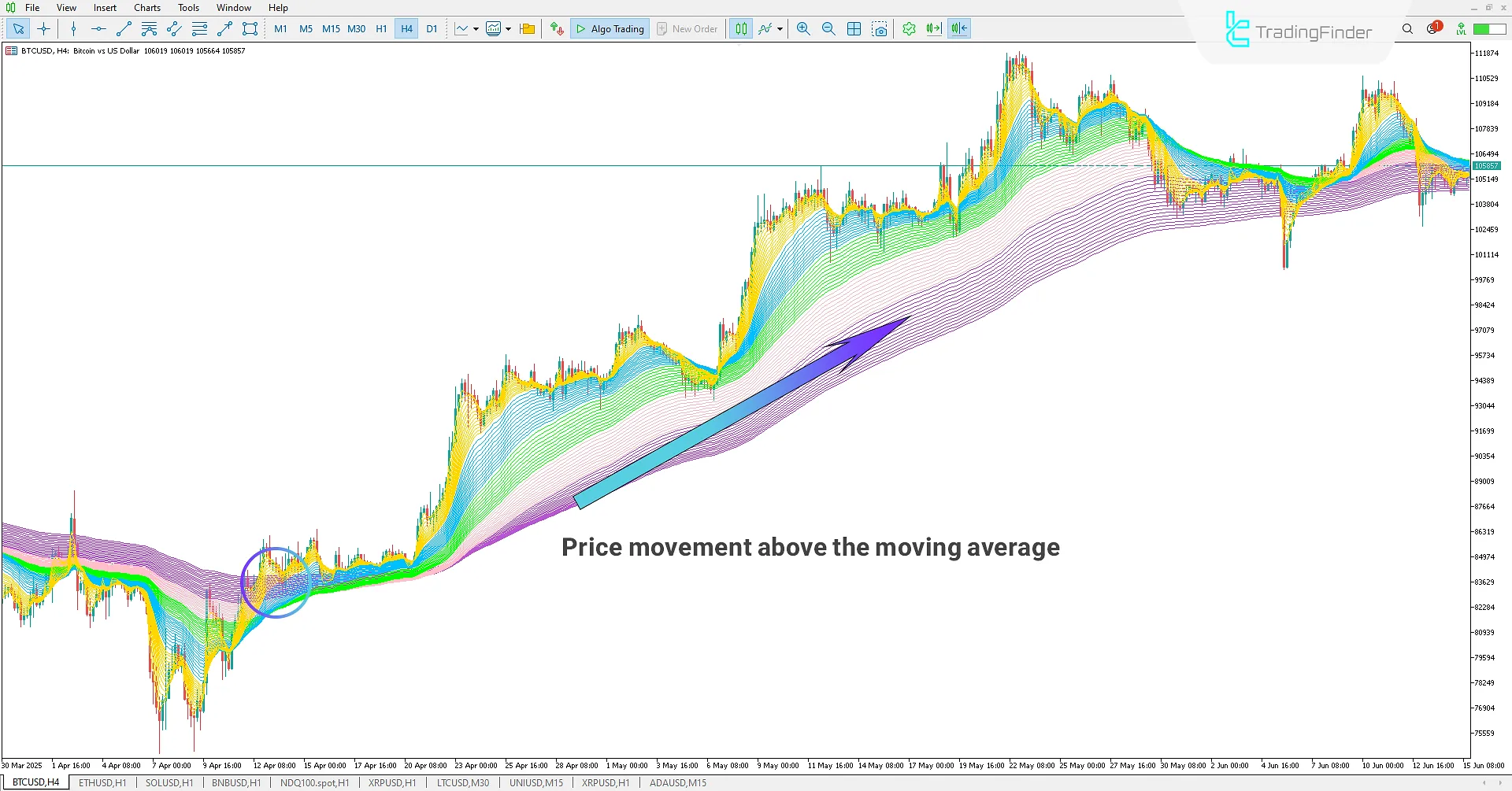Expand the line chart type dropdown
The image size is (1512, 791).
476,28
